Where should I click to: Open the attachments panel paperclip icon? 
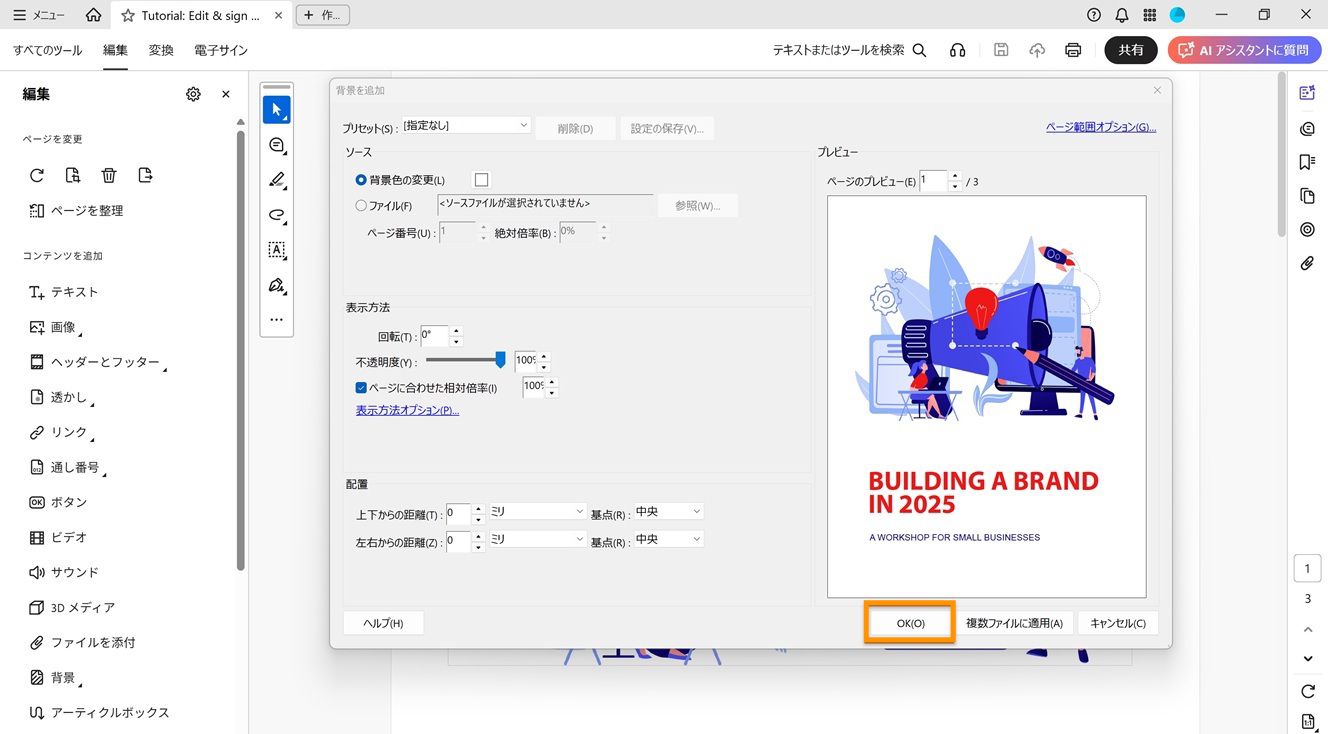[x=1307, y=263]
